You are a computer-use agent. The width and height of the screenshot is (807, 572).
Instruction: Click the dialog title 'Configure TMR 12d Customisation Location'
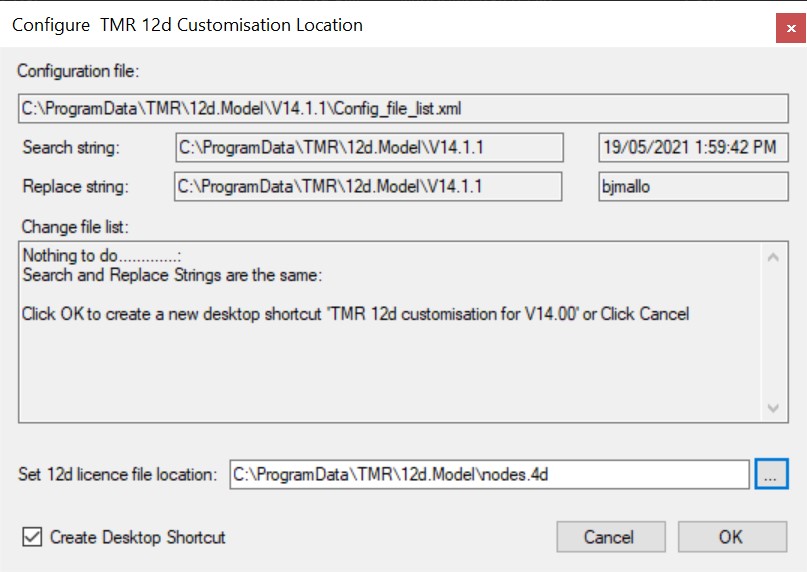pyautogui.click(x=187, y=25)
